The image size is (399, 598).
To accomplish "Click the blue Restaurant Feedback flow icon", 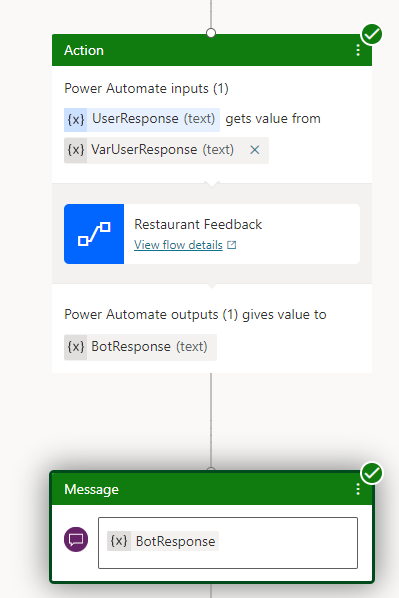I will tap(94, 234).
